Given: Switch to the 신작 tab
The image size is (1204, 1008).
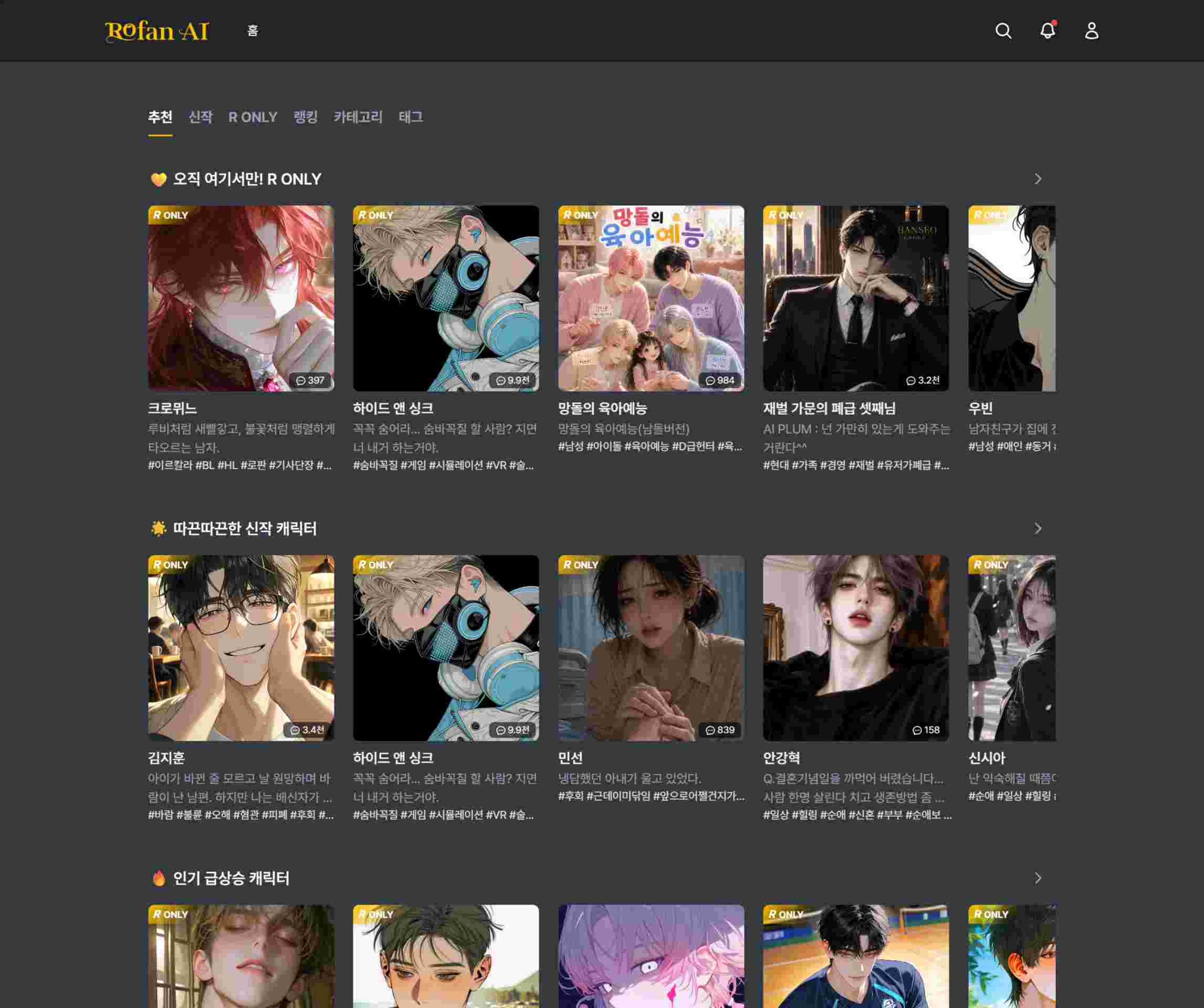Looking at the screenshot, I should 201,117.
